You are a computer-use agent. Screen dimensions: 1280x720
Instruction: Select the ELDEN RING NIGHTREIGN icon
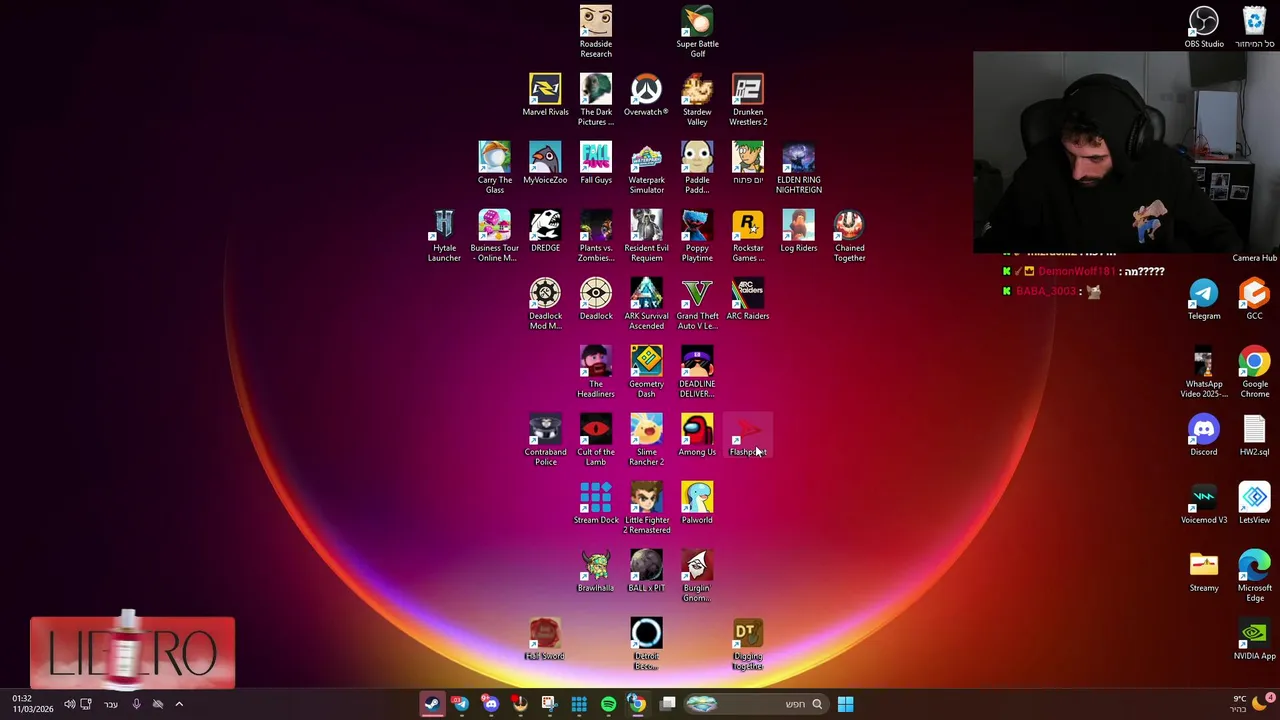(x=798, y=167)
